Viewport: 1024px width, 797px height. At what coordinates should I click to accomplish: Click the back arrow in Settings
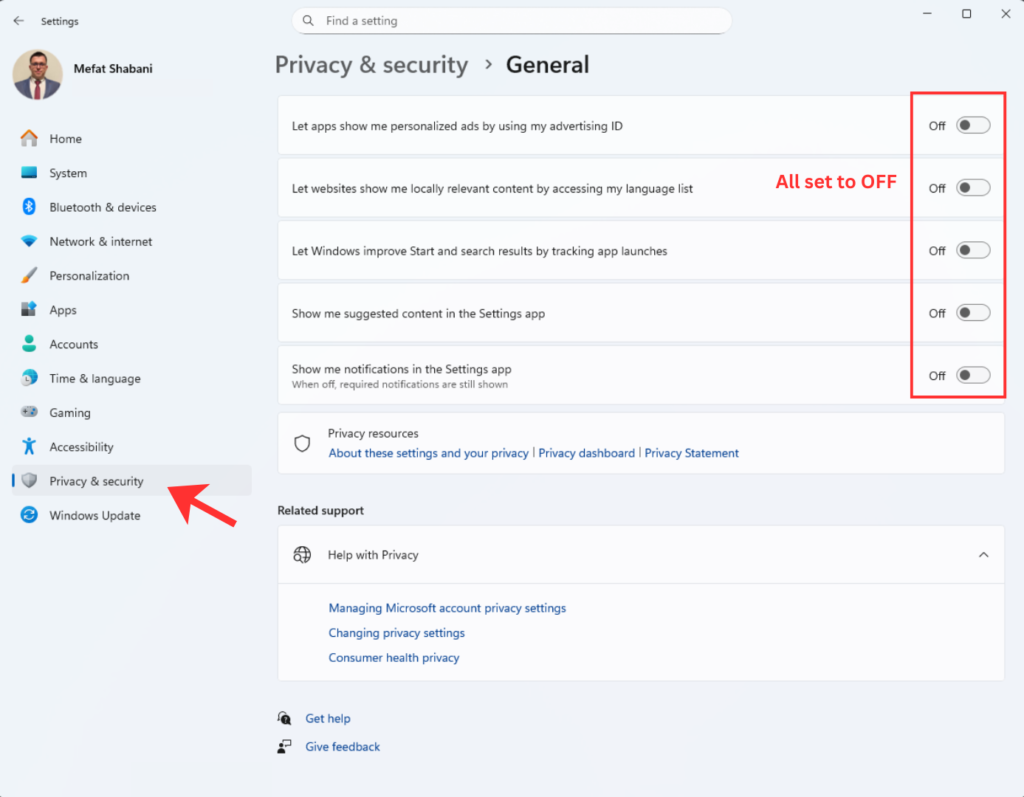[19, 21]
